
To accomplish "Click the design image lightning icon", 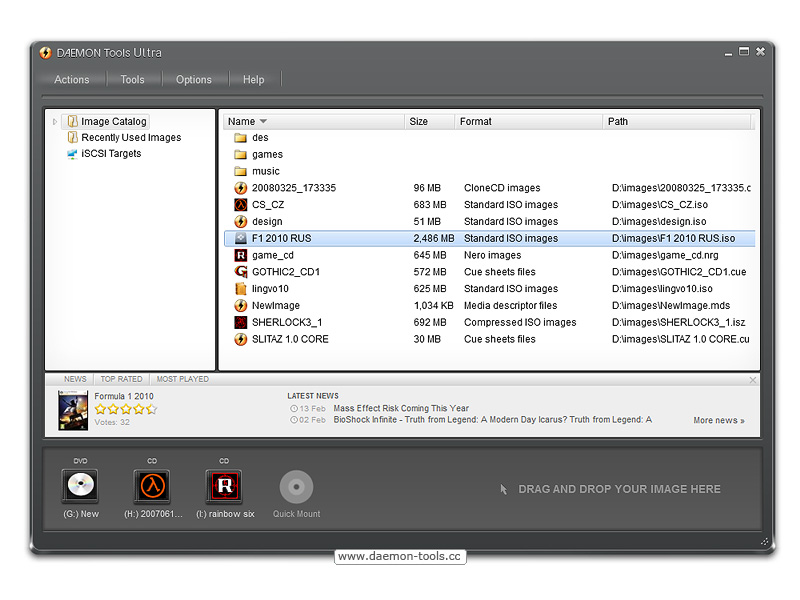I will tap(240, 221).
